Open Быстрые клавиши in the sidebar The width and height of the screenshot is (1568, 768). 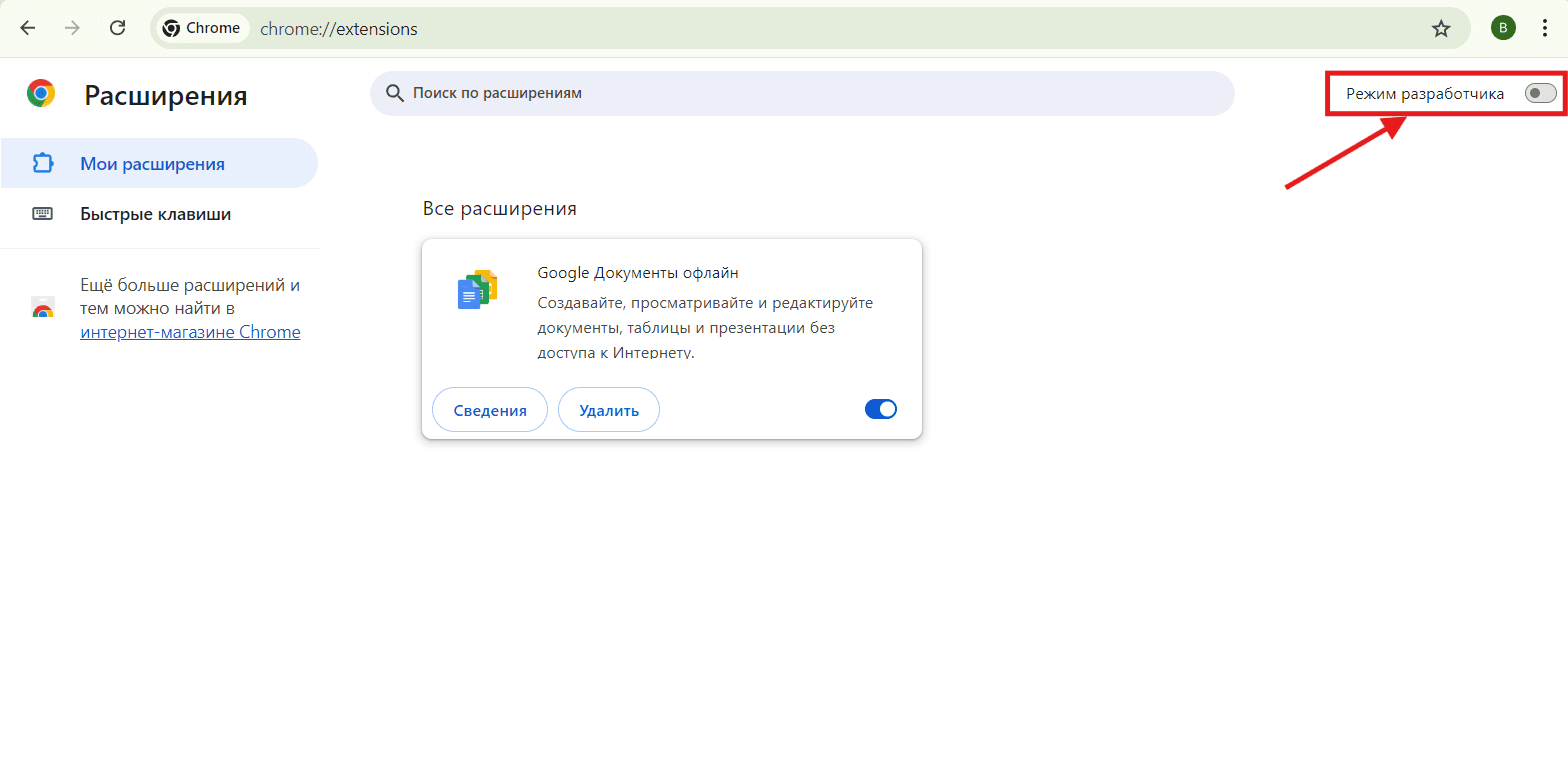coord(155,214)
